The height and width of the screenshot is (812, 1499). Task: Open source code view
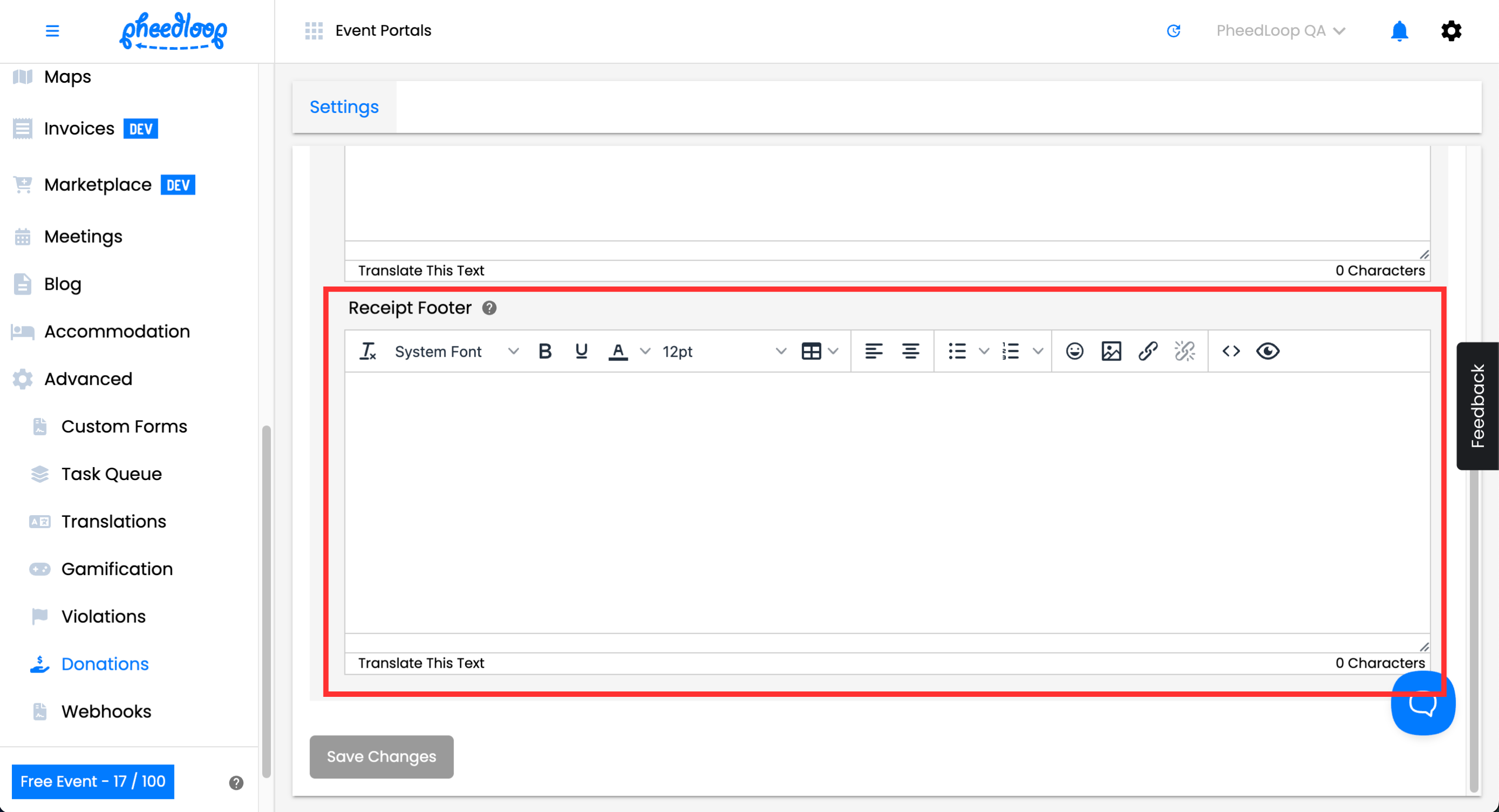pos(1231,351)
